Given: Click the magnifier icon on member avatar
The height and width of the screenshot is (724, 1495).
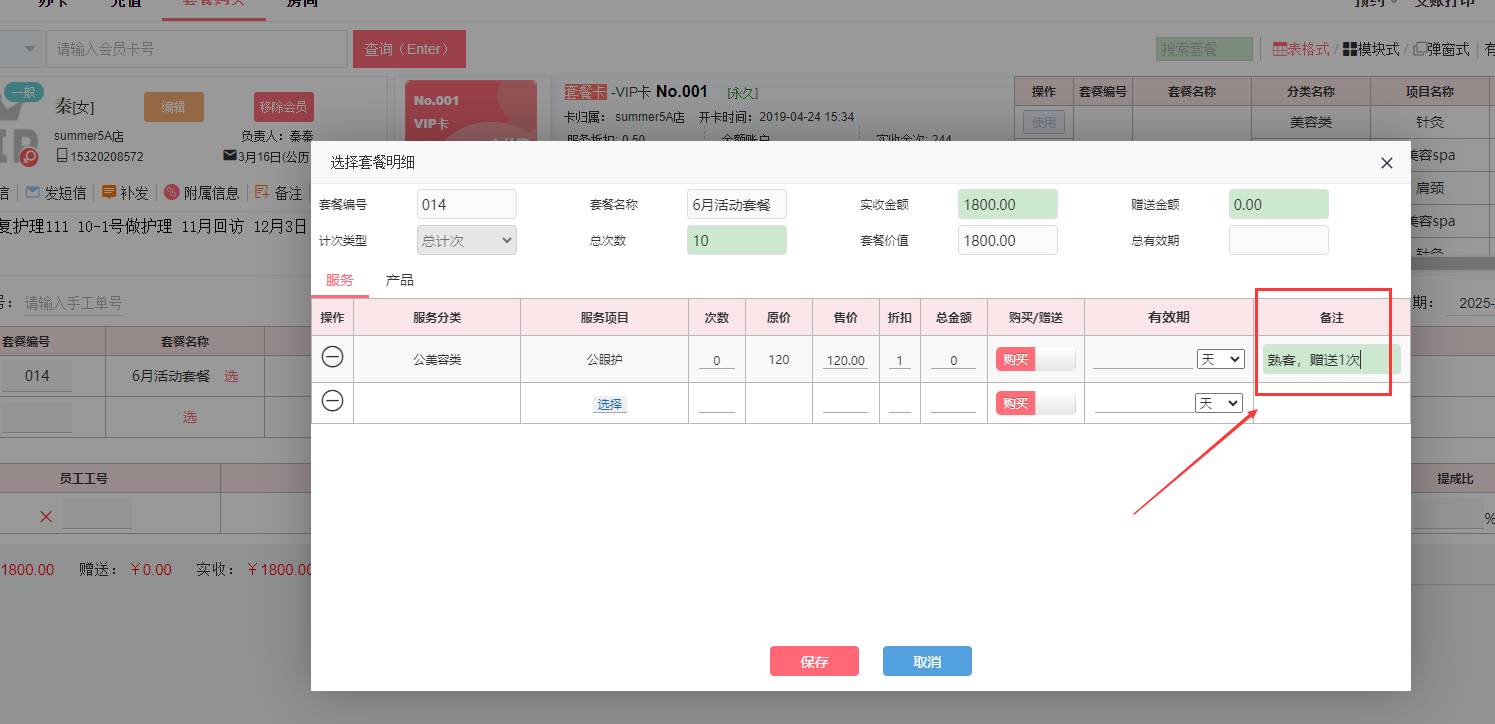Looking at the screenshot, I should coord(30,157).
